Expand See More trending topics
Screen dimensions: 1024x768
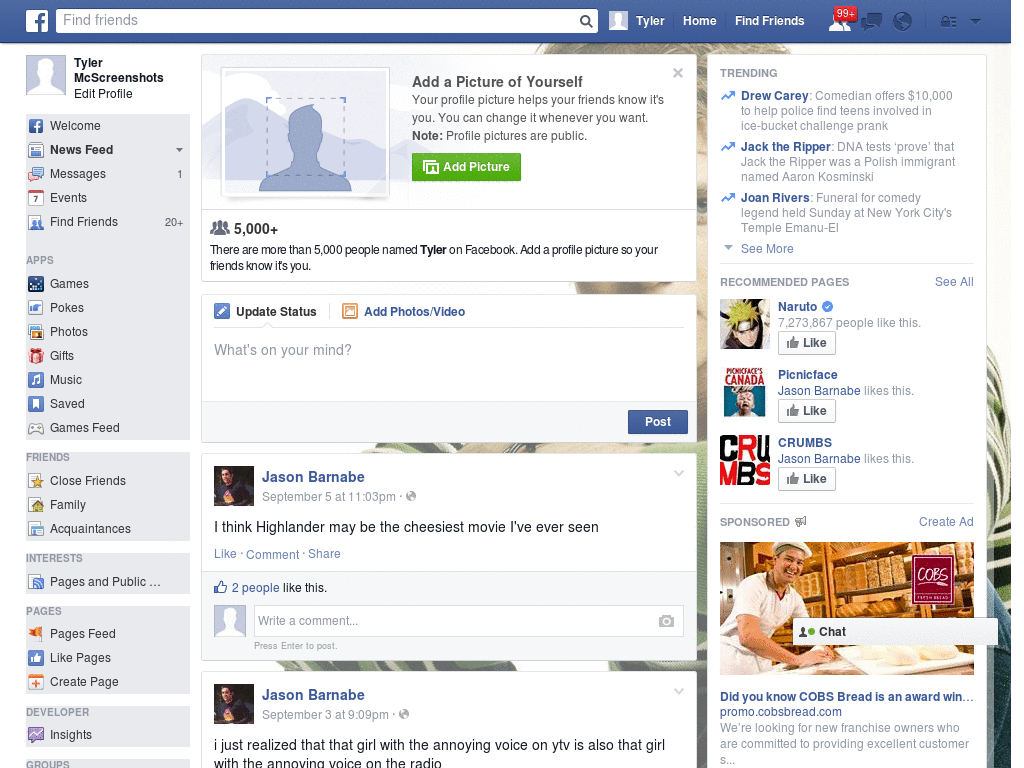pyautogui.click(x=767, y=249)
